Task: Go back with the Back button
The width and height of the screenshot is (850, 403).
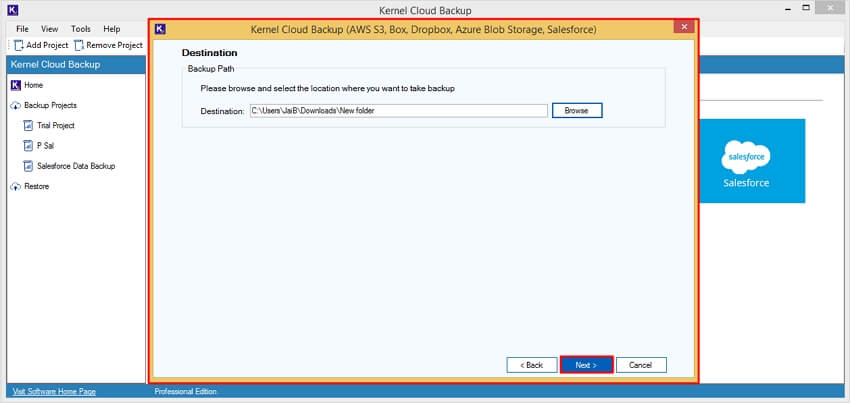Action: (532, 365)
